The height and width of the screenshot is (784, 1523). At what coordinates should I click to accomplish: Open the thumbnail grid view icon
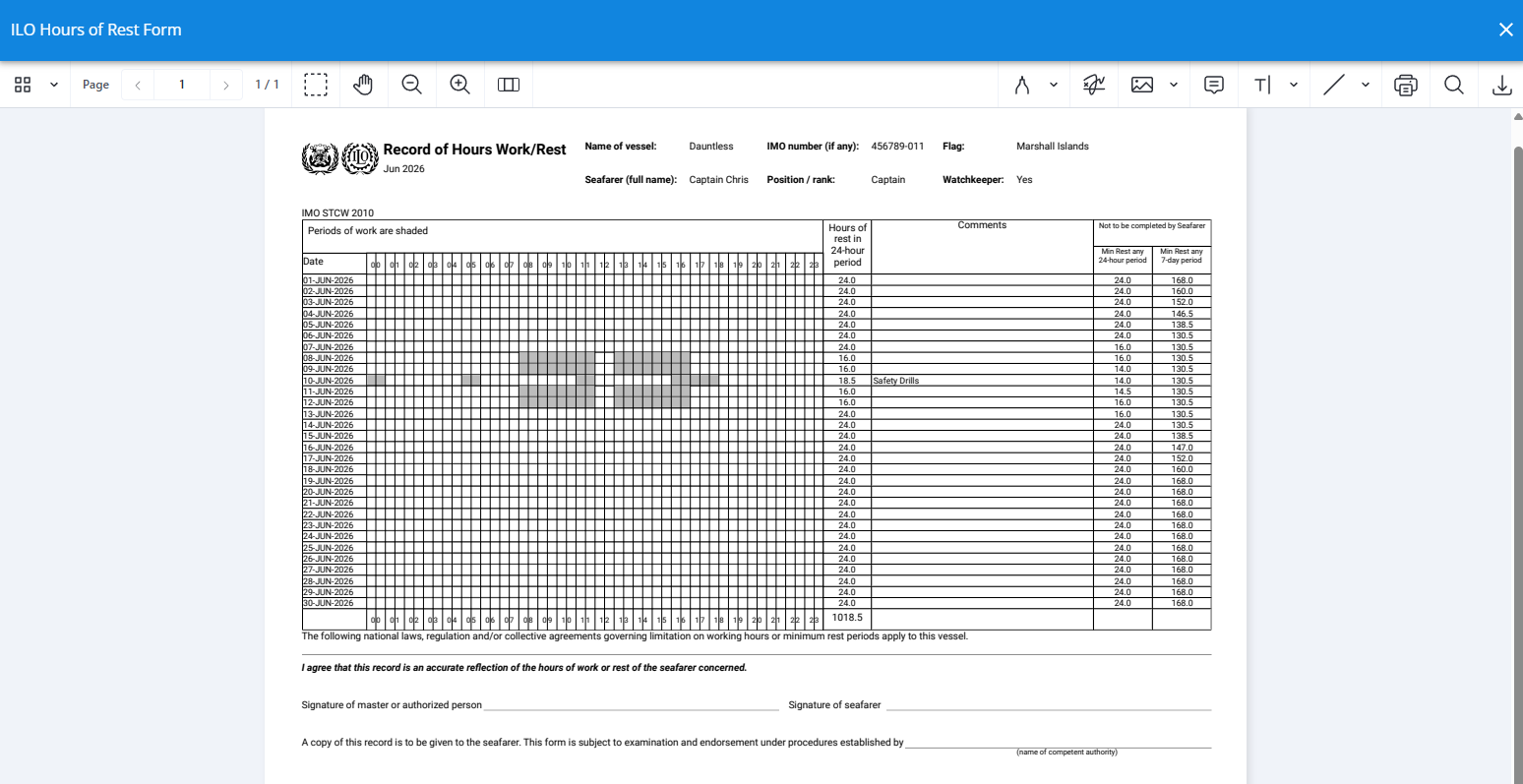pos(23,85)
